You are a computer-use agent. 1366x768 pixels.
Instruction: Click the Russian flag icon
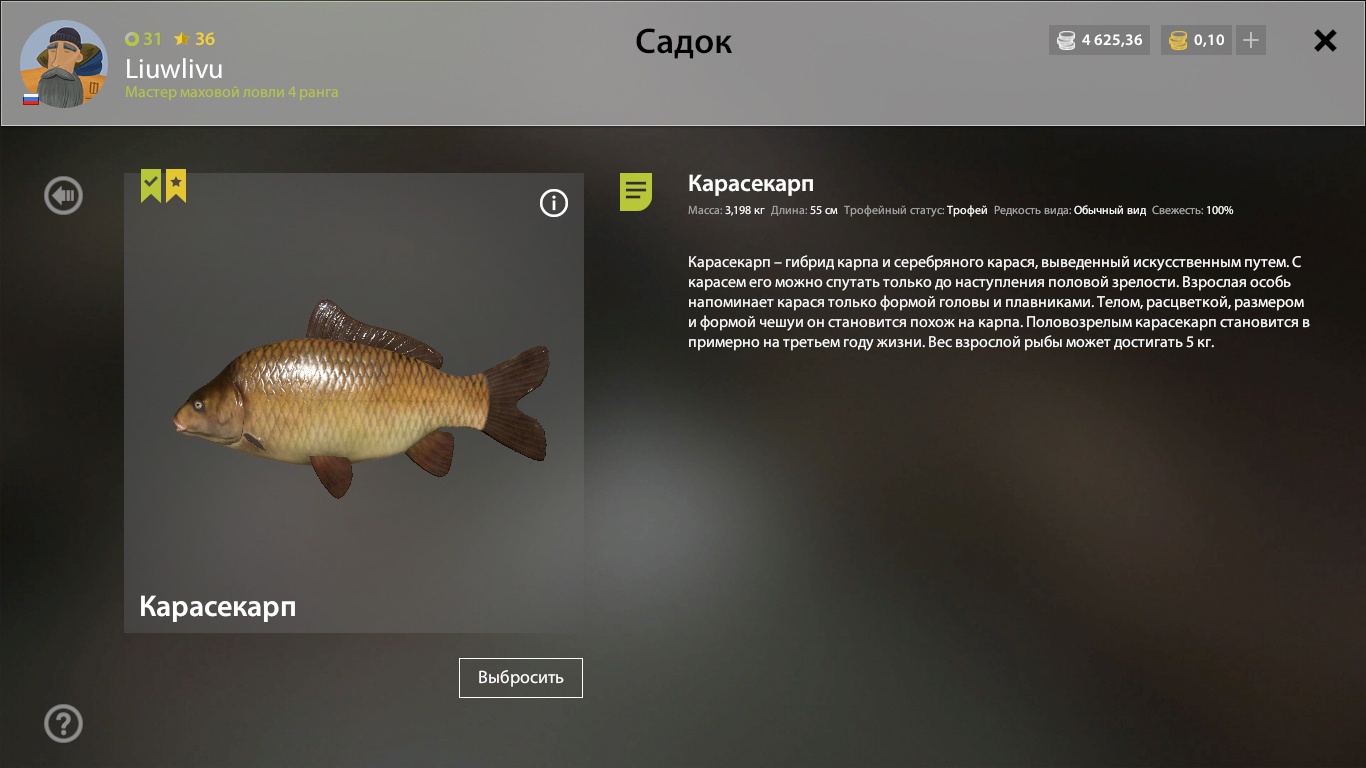click(x=31, y=99)
